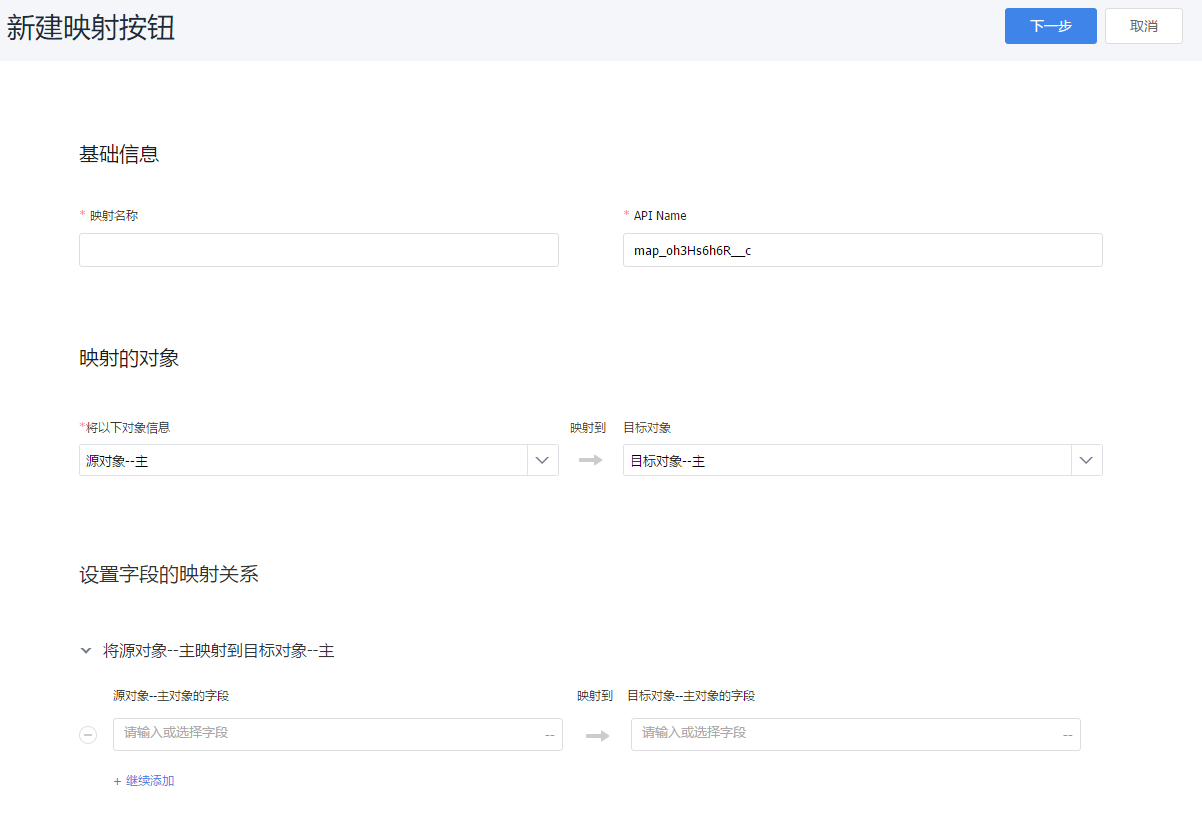Click the chevron arrow of 源对象--主 select

pos(542,460)
